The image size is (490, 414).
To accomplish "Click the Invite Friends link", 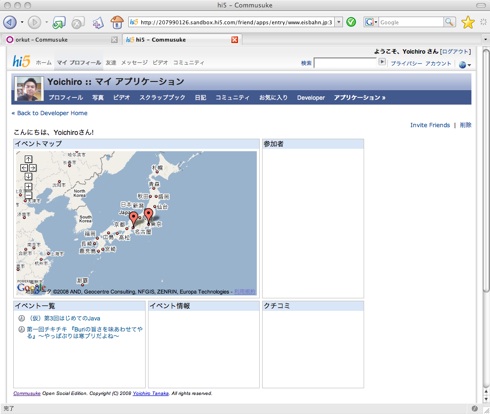I will [x=430, y=125].
